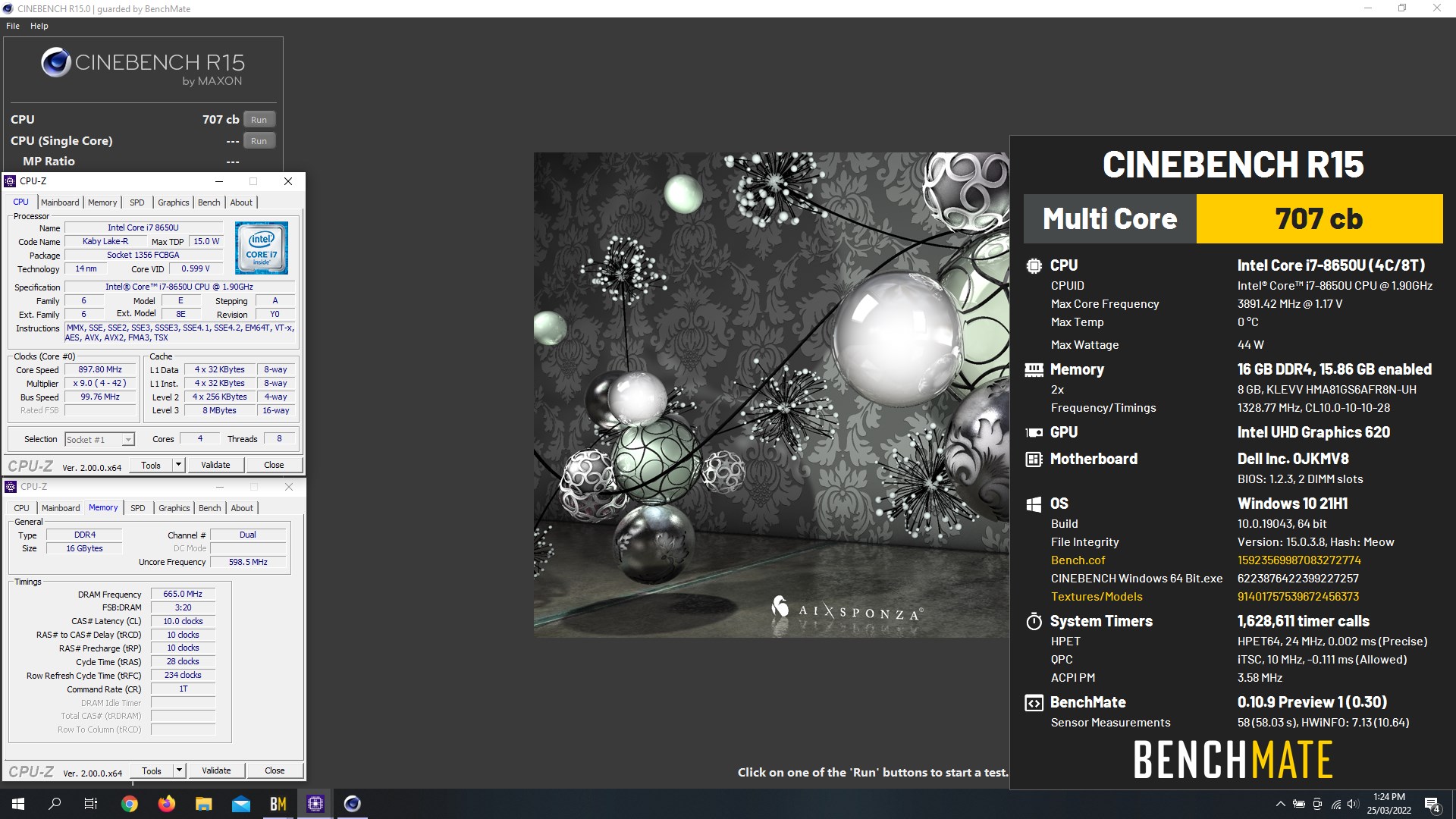Viewport: 1456px width, 819px height.
Task: Click Tools button in CPU-Z Memory timings window
Action: click(152, 770)
